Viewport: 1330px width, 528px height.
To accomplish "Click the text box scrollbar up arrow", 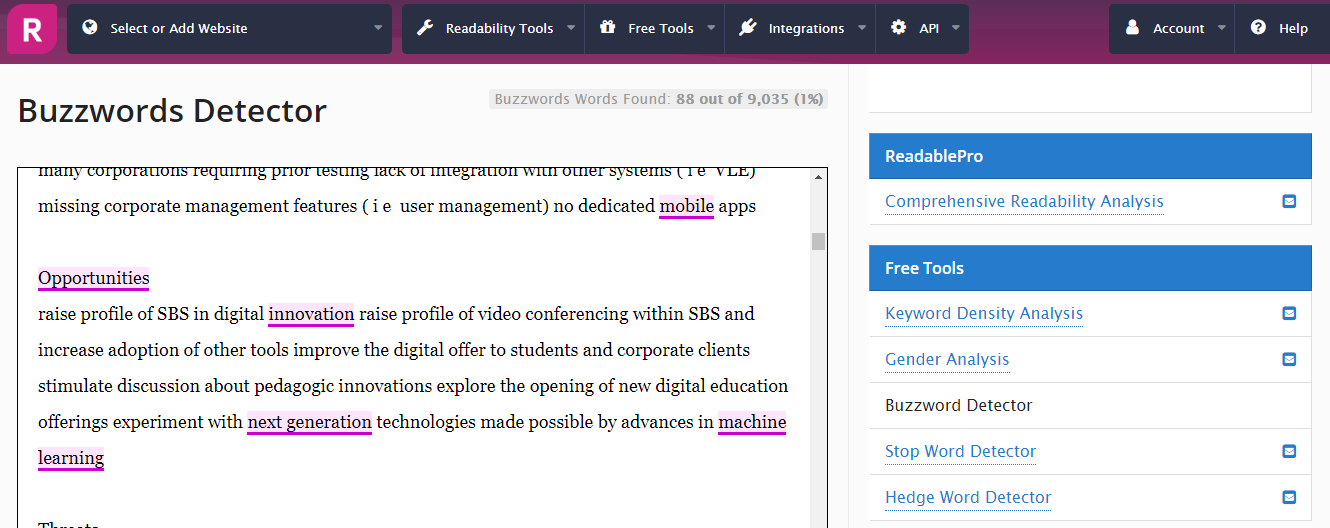I will pos(818,177).
